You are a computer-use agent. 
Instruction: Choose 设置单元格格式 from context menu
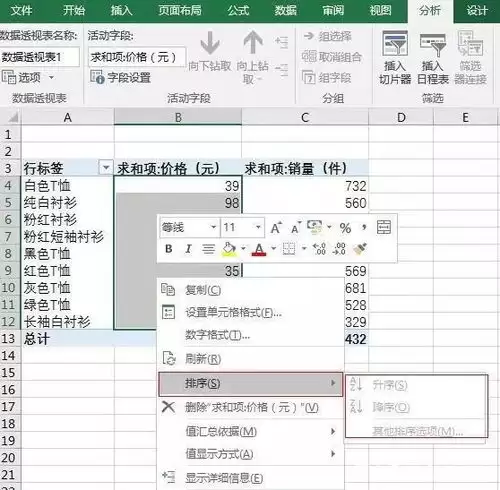pos(250,313)
